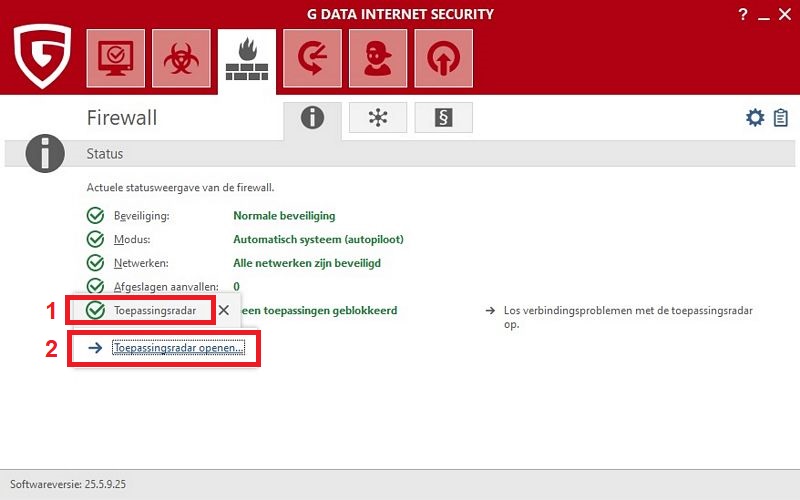This screenshot has width=800, height=500.
Task: Click Los verbindingsproblemen met de toepassingsradar op
Action: [628, 317]
